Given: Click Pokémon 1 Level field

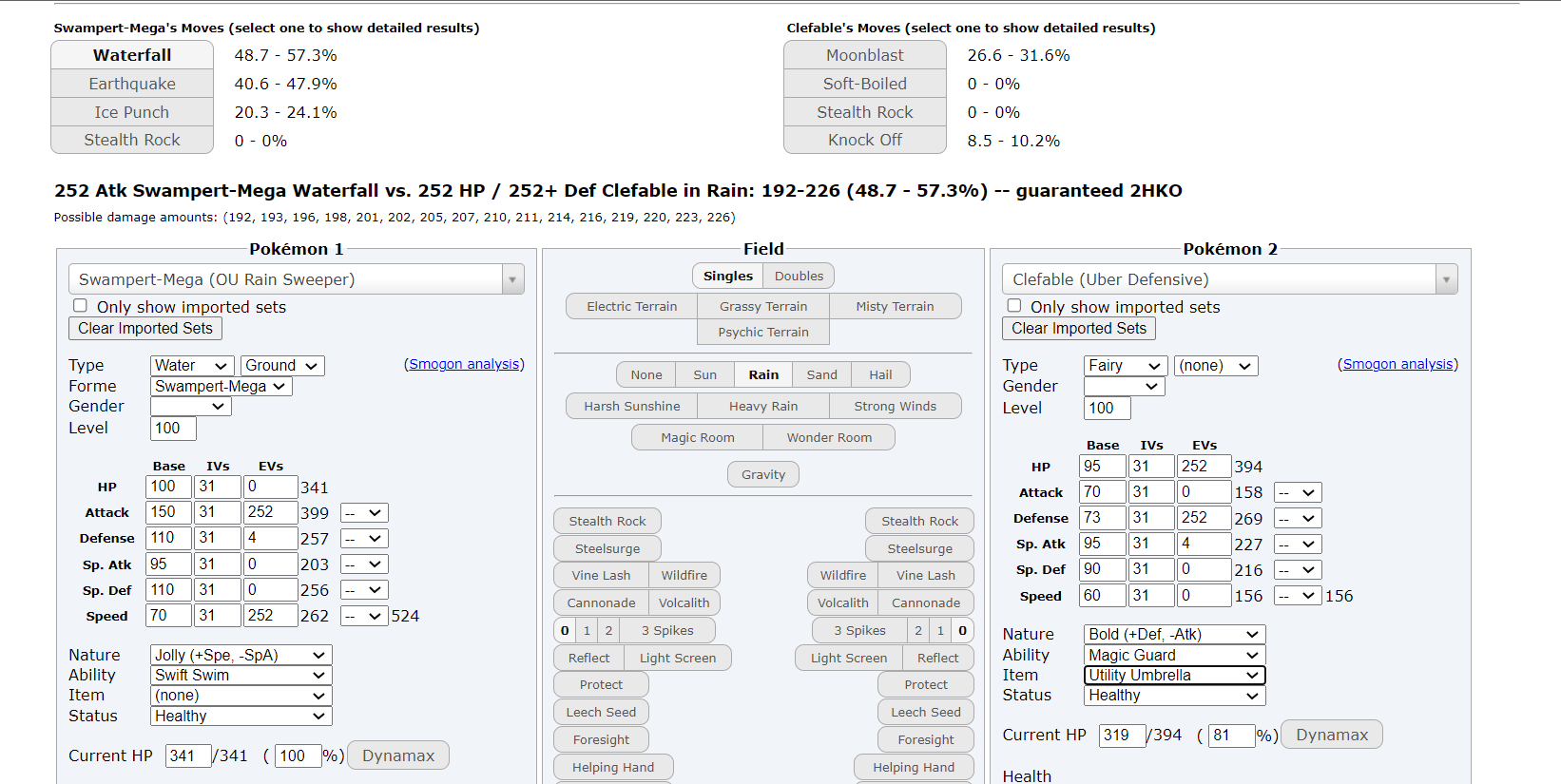Looking at the screenshot, I should tap(173, 429).
